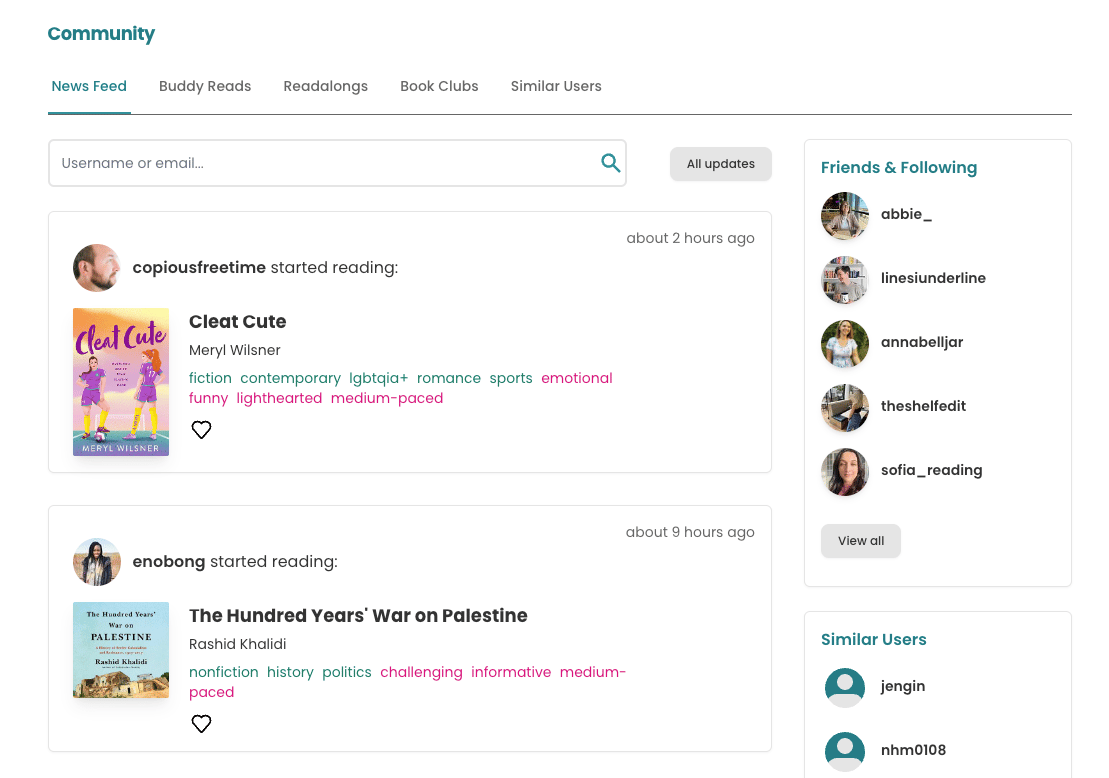Focus the Username or email search field
Screen dimensions: 1109x778
click(x=337, y=163)
